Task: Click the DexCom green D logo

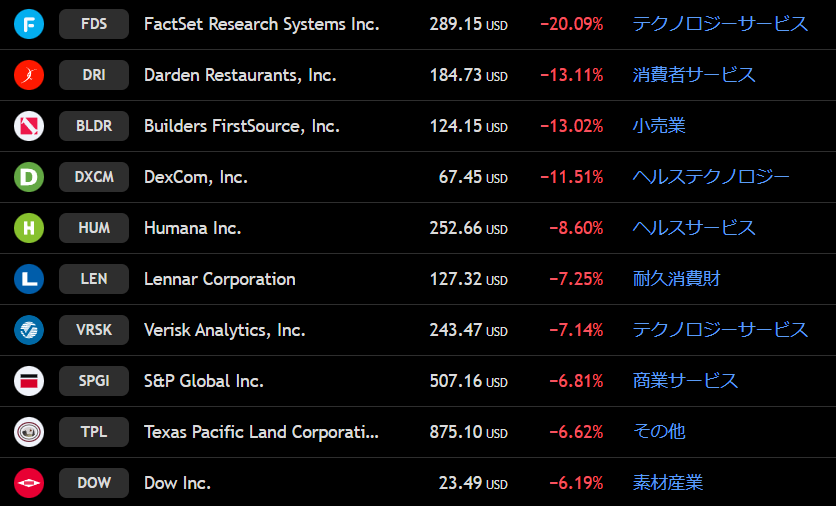Action: tap(29, 177)
